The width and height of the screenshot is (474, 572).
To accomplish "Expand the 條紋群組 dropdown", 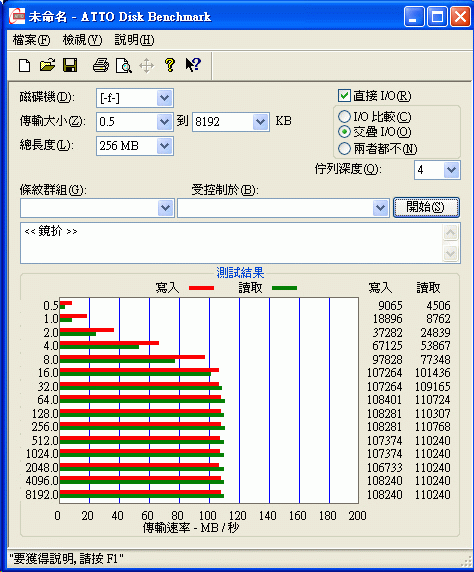I will point(166,208).
